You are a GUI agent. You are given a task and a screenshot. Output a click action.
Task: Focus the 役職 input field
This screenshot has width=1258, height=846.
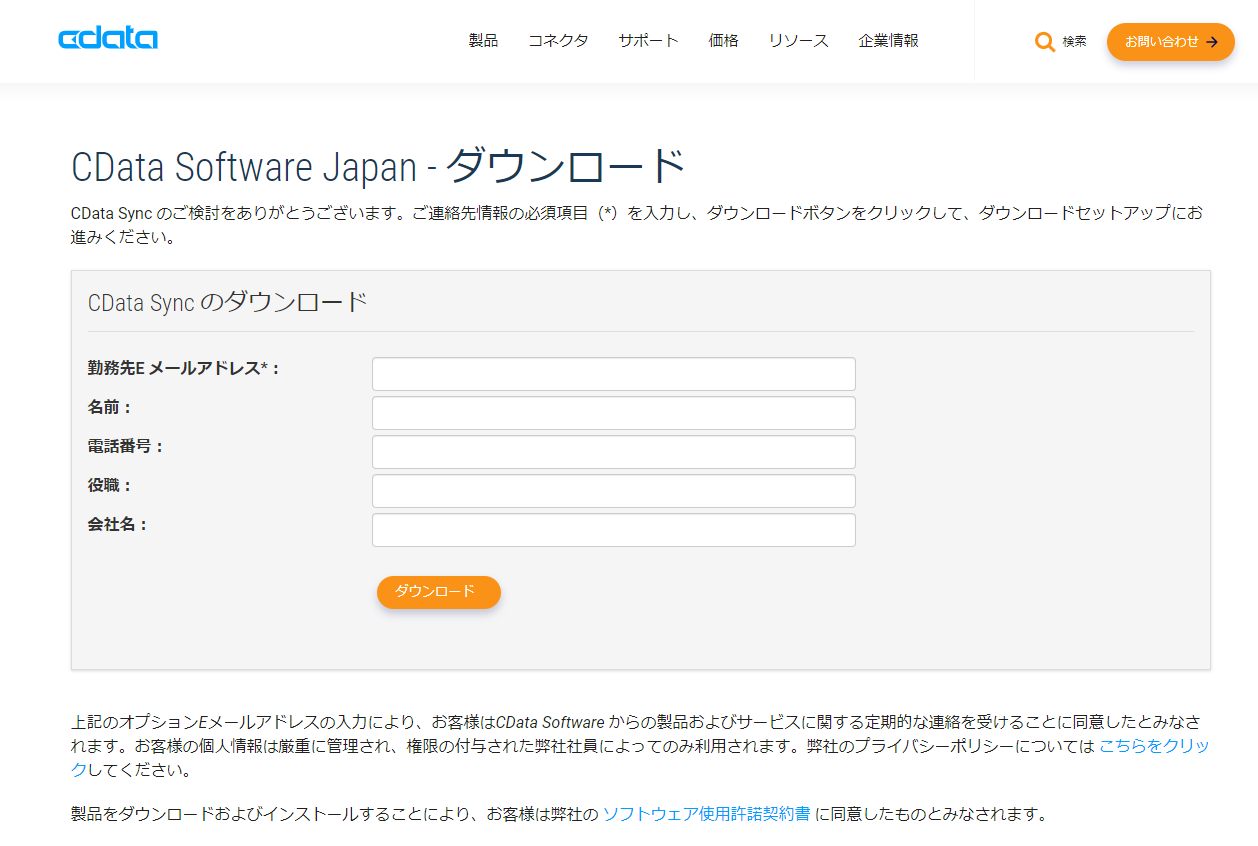coord(614,491)
